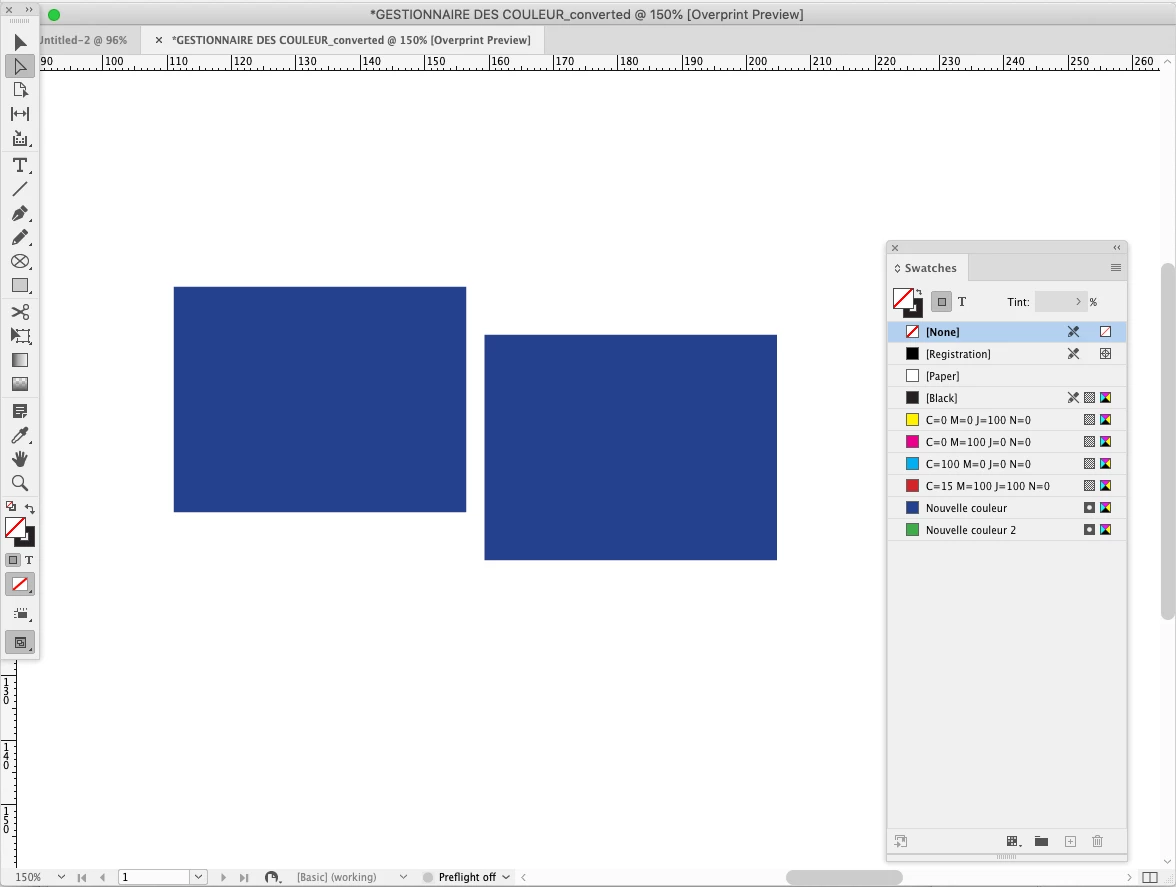Select the Gap tool
Viewport: 1176px width, 887px height.
[x=20, y=114]
